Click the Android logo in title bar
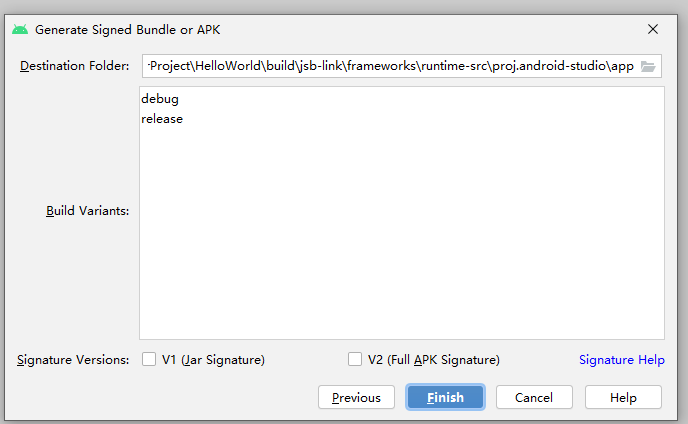This screenshot has height=424, width=688. [x=20, y=29]
